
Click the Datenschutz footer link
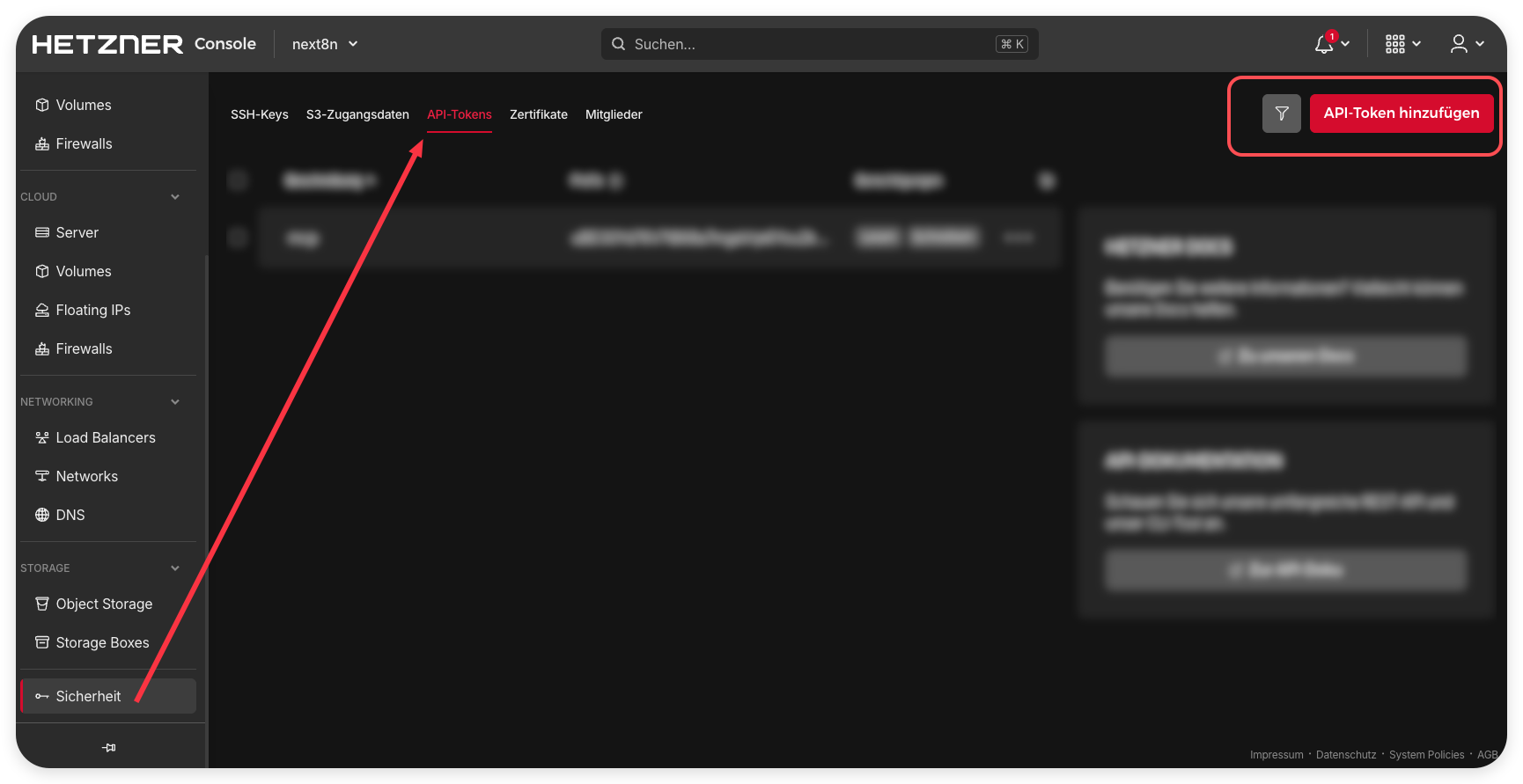point(1346,755)
